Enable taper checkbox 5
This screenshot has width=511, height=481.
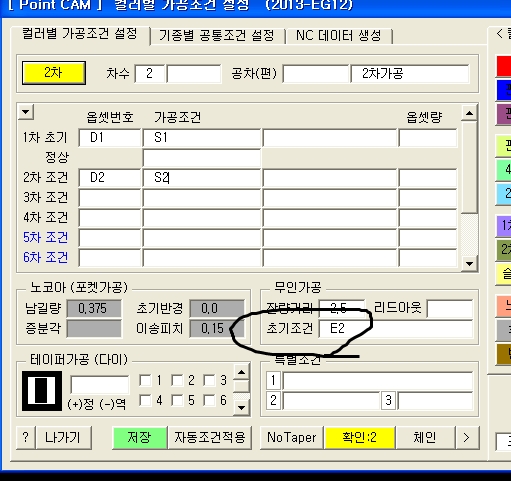click(177, 400)
